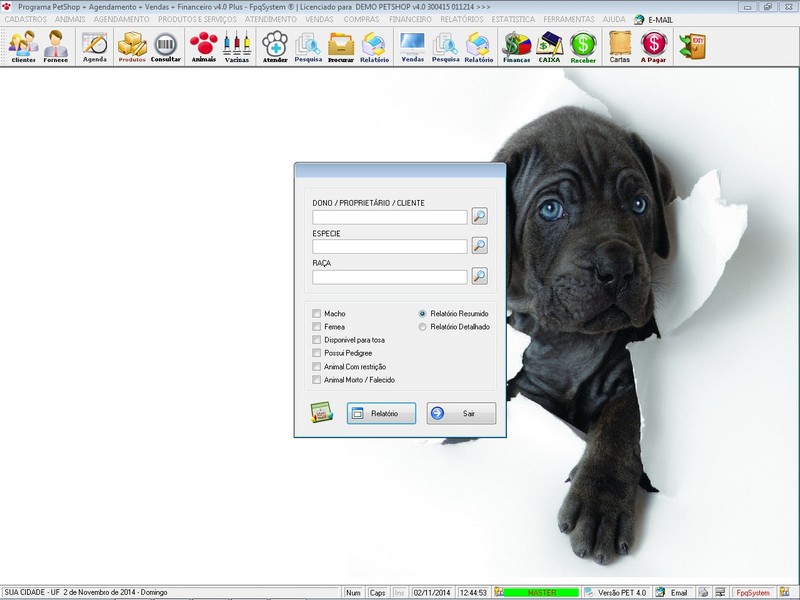Click the Atender paw icon
The image size is (800, 600).
point(275,46)
